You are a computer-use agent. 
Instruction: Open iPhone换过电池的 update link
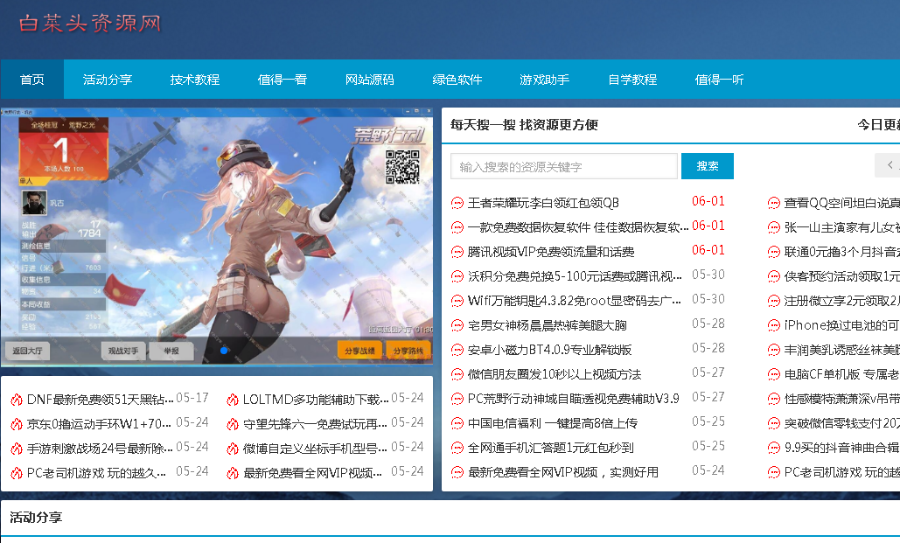click(842, 325)
